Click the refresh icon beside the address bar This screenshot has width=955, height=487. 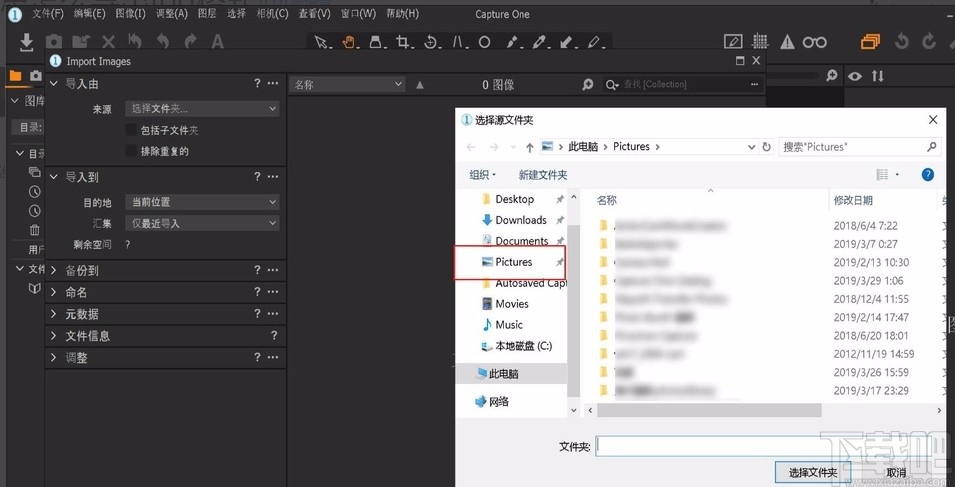[766, 147]
